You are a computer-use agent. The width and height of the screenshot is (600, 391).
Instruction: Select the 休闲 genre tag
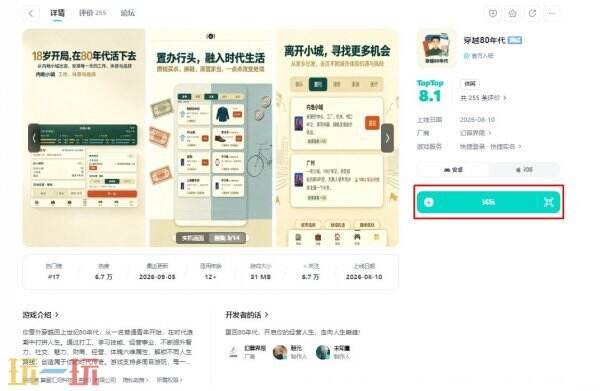coord(470,83)
